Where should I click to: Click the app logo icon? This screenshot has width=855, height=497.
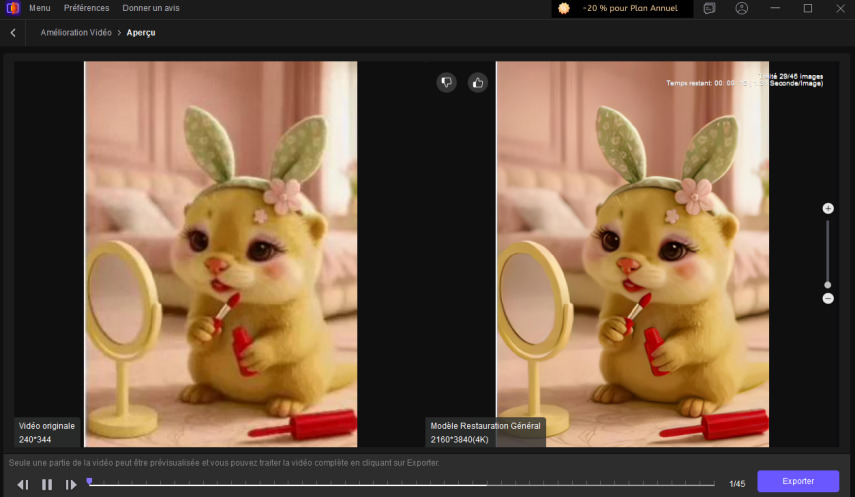11,8
